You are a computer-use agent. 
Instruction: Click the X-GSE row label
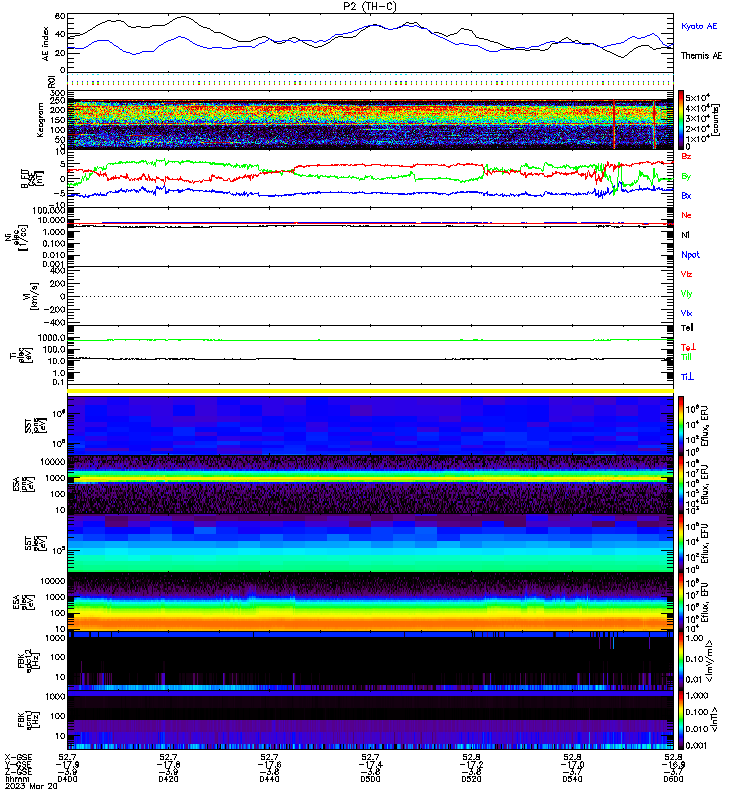(x=18, y=757)
